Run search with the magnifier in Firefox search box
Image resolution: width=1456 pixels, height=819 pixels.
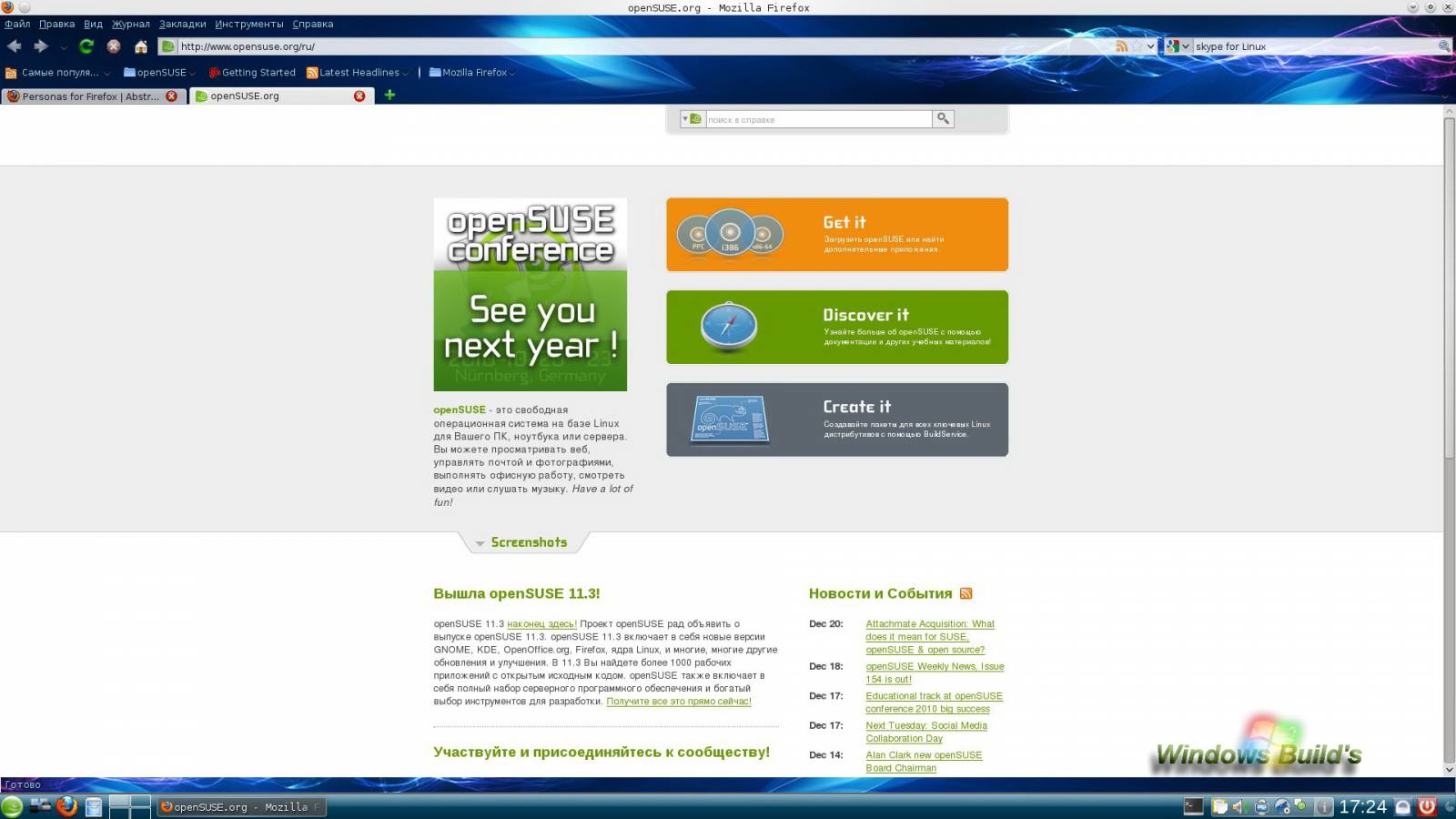pos(1443,46)
